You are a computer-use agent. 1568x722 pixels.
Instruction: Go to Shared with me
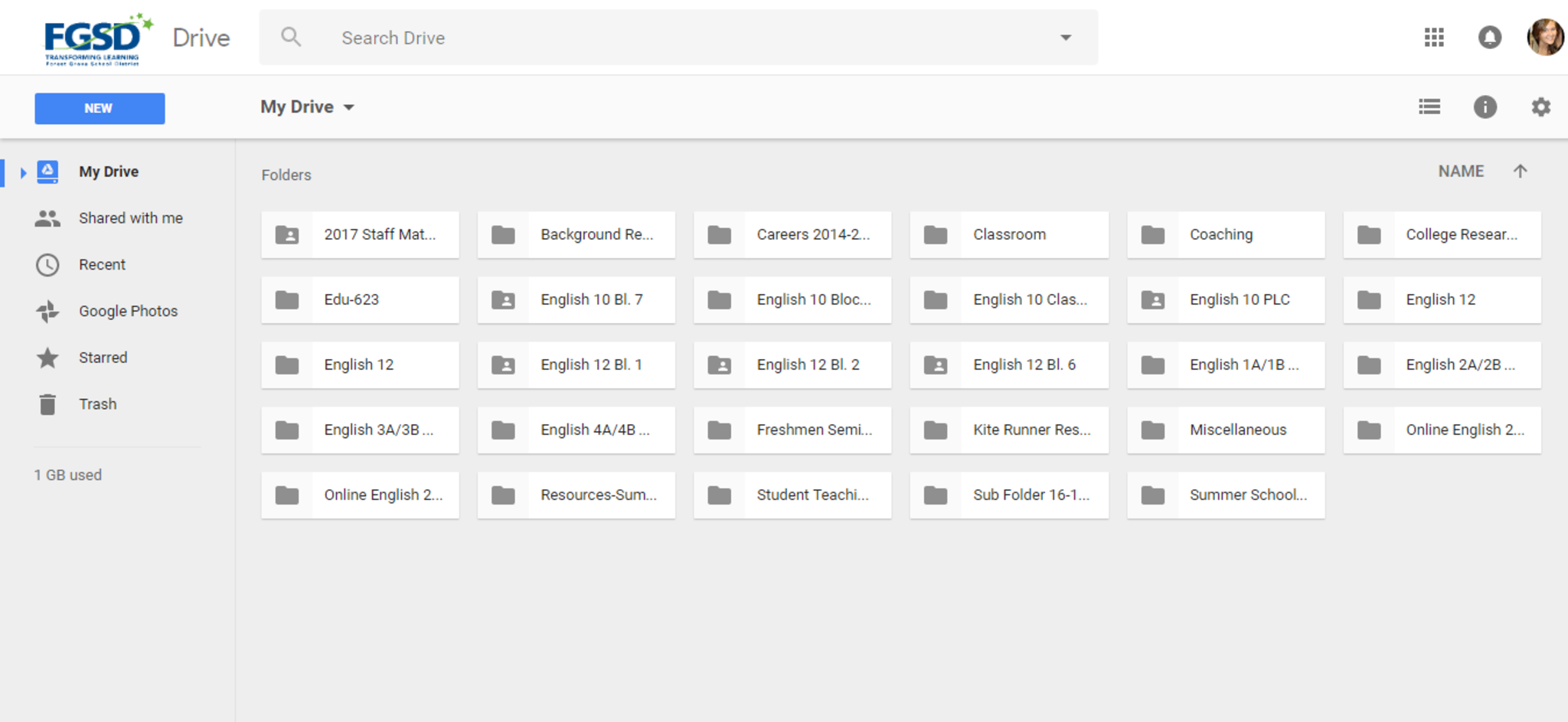pyautogui.click(x=130, y=218)
